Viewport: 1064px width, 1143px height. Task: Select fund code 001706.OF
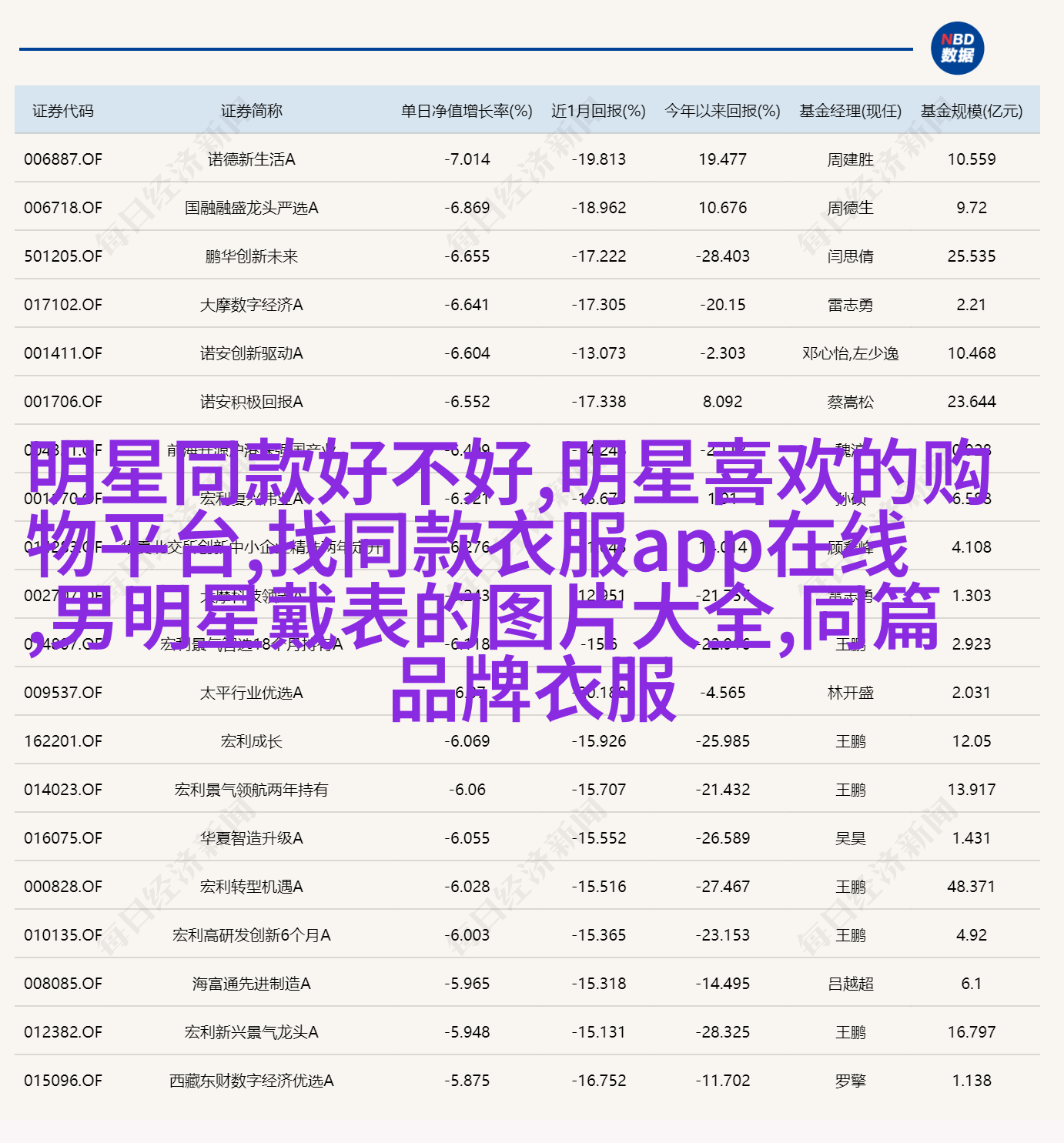pos(63,402)
